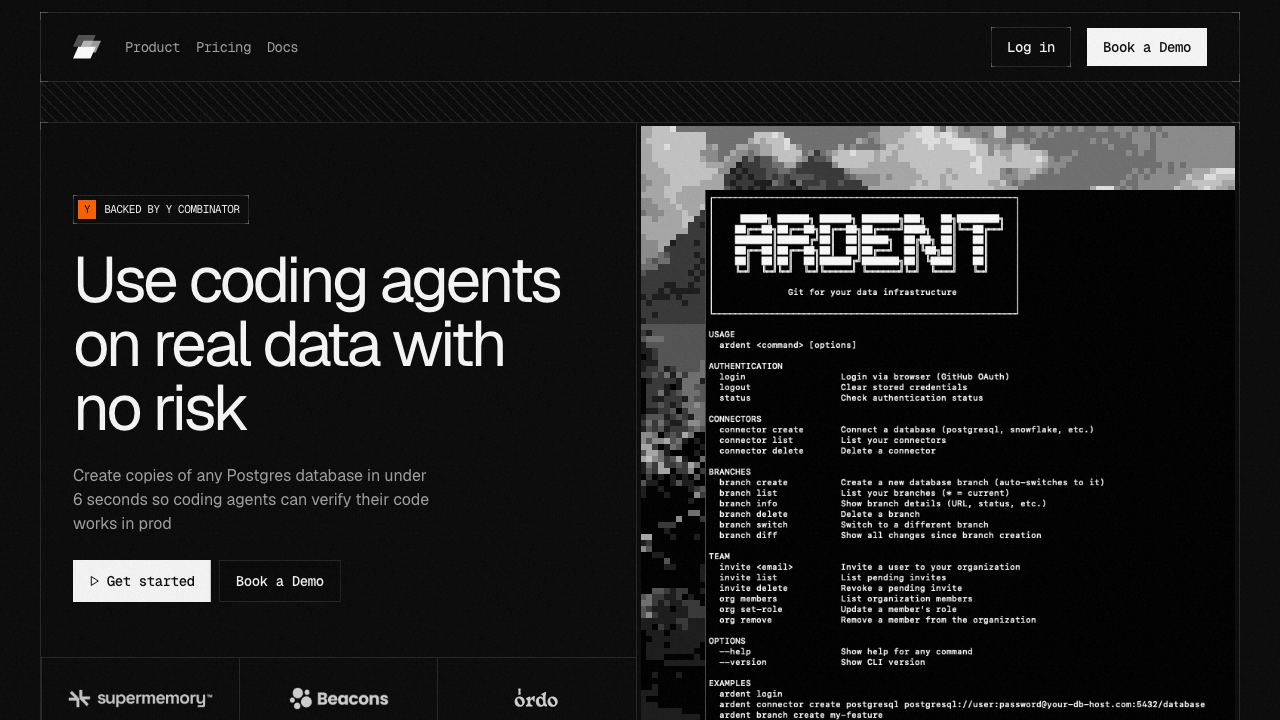Click the 'ardent <command> [options]' line

point(788,345)
